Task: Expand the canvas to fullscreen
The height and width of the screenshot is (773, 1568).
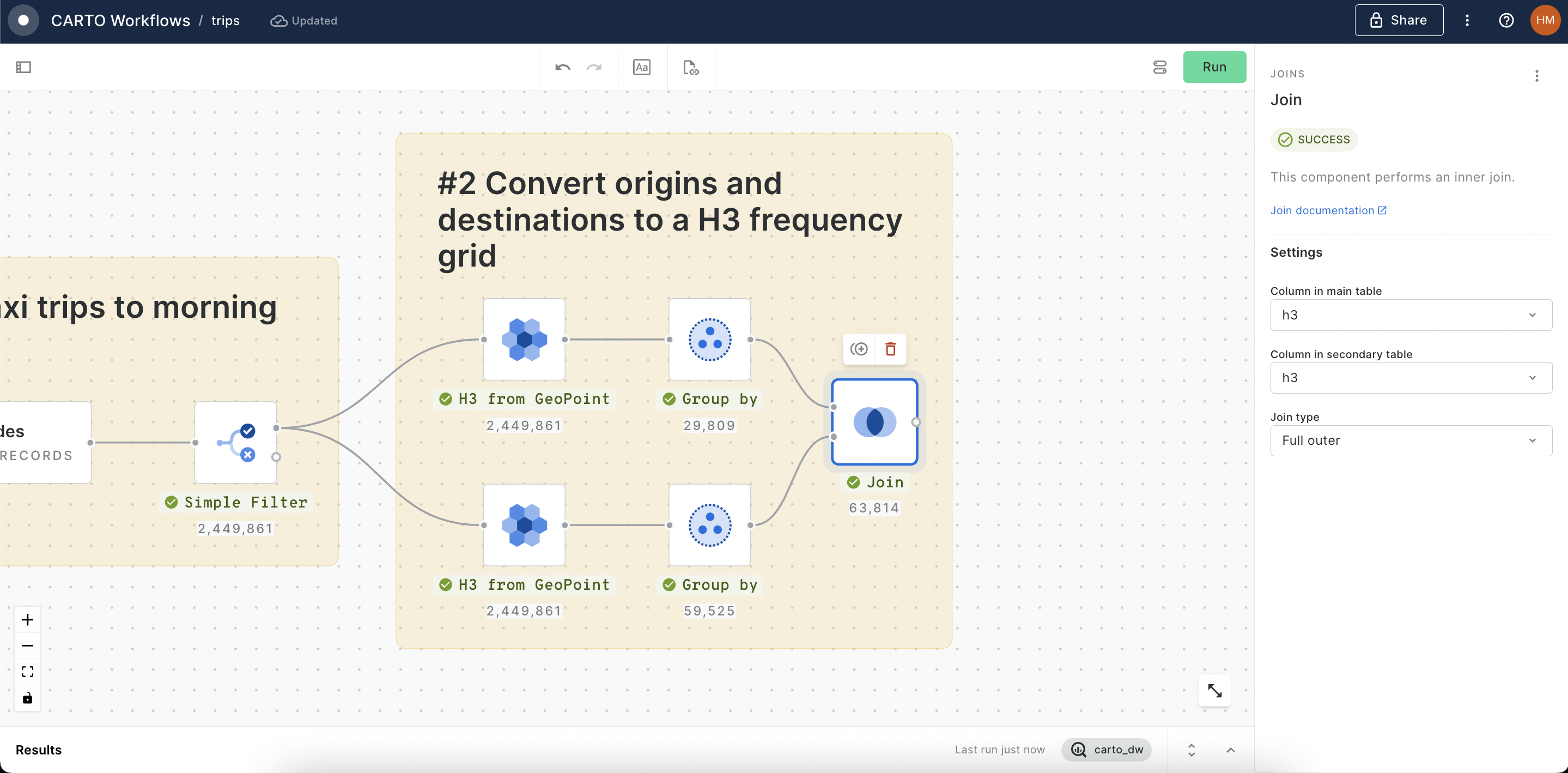Action: point(1214,691)
